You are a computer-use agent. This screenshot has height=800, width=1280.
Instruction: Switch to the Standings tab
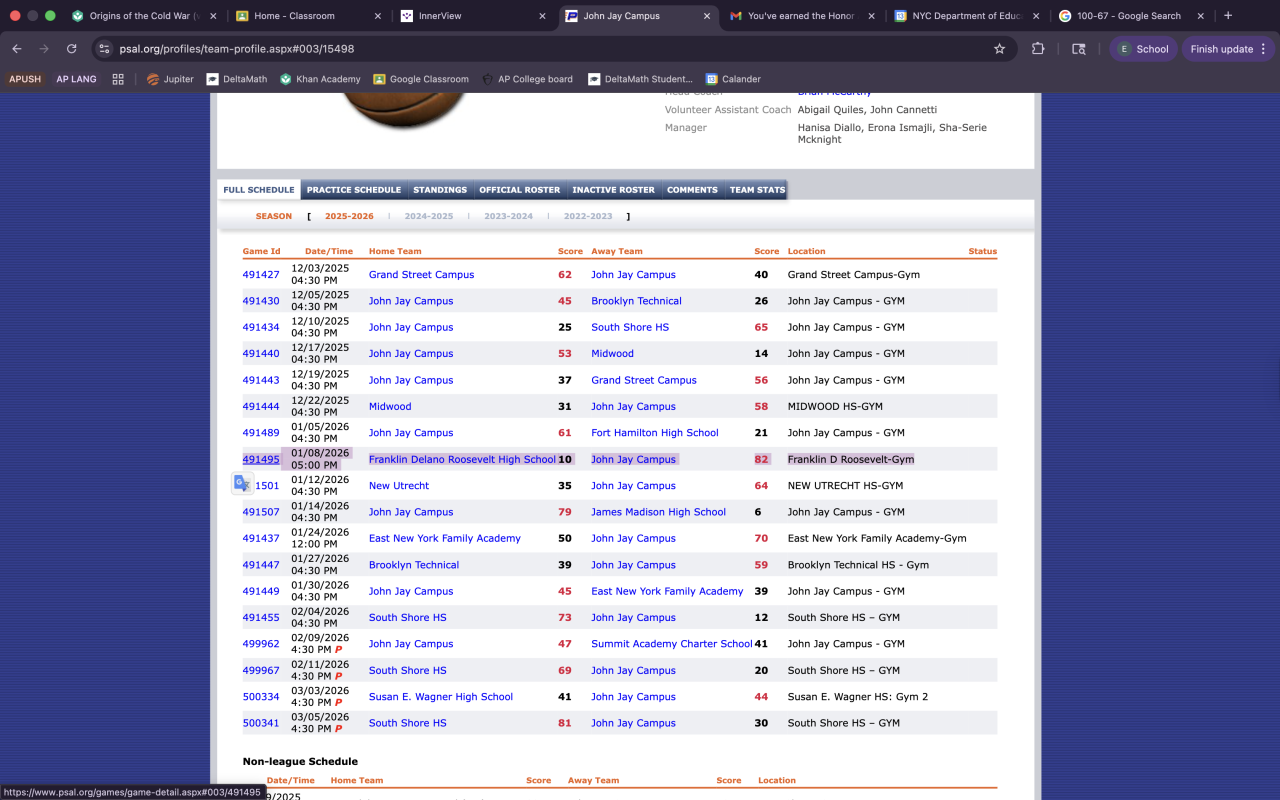pyautogui.click(x=440, y=190)
